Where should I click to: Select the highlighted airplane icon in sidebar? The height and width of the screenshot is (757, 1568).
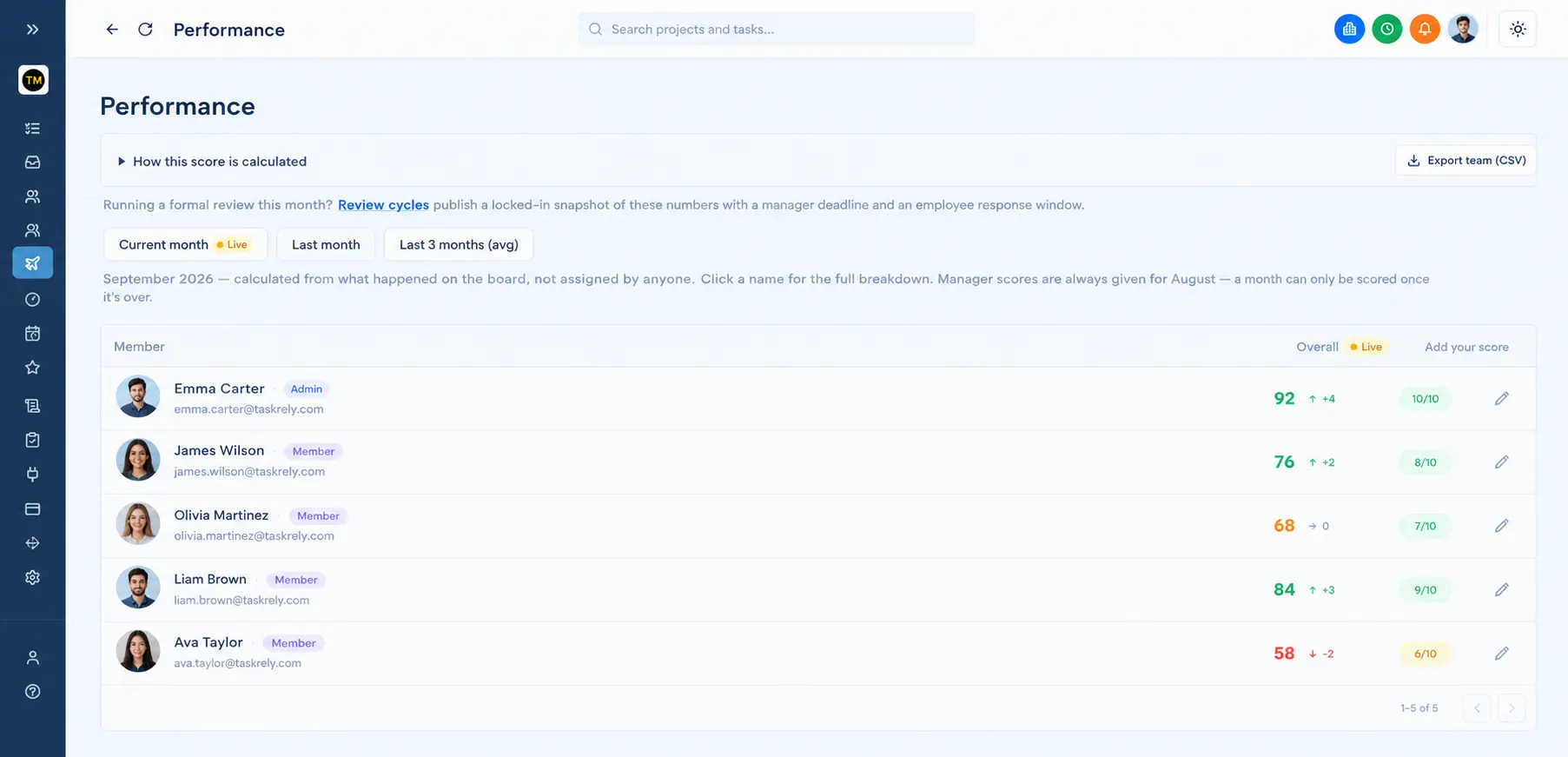pyautogui.click(x=32, y=262)
